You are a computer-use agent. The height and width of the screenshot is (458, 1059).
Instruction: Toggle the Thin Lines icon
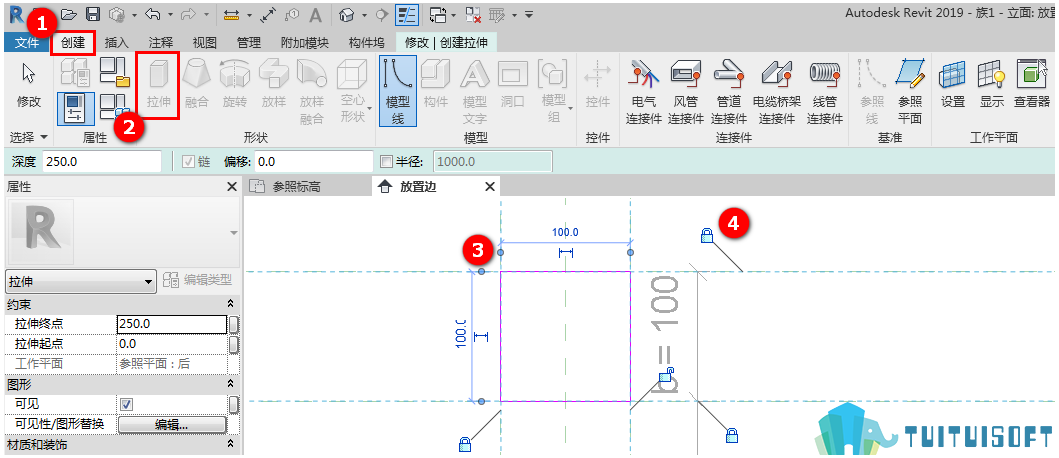pos(406,14)
